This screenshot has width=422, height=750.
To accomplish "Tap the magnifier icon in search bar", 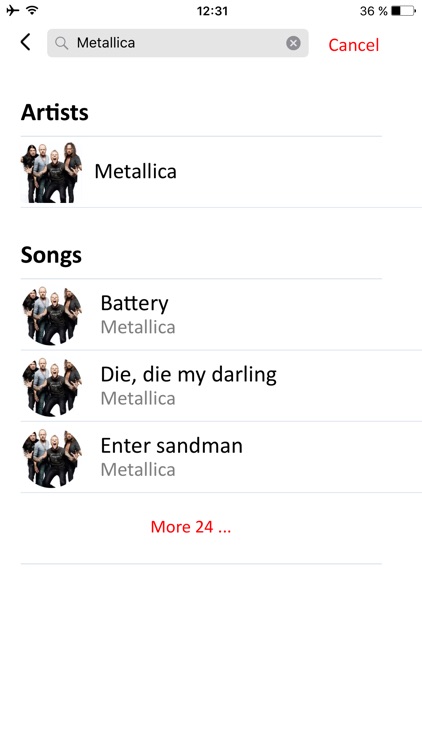I will click(x=61, y=44).
